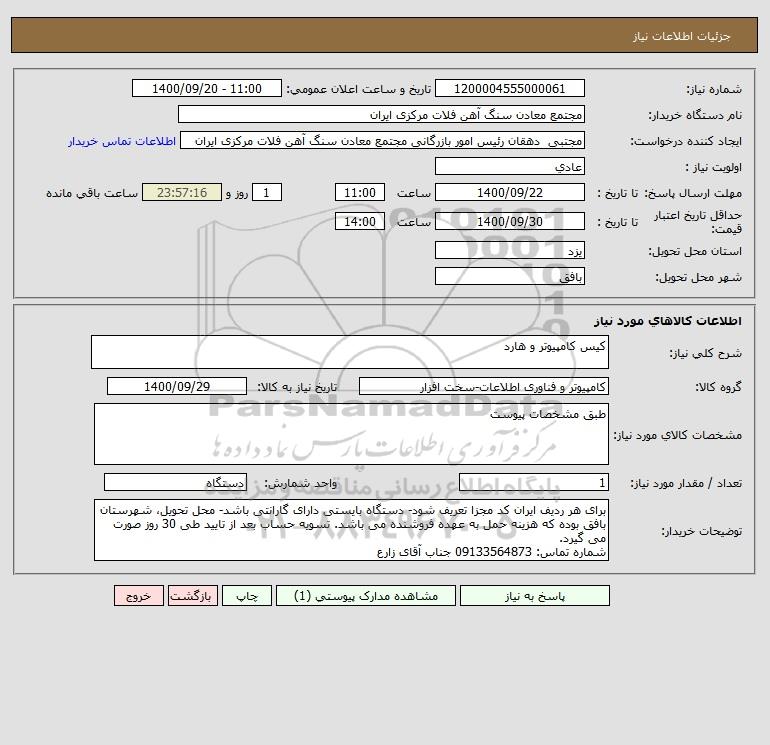
Task: Click announcement date field 1400/09/20 - 11:00
Action: [x=207, y=88]
